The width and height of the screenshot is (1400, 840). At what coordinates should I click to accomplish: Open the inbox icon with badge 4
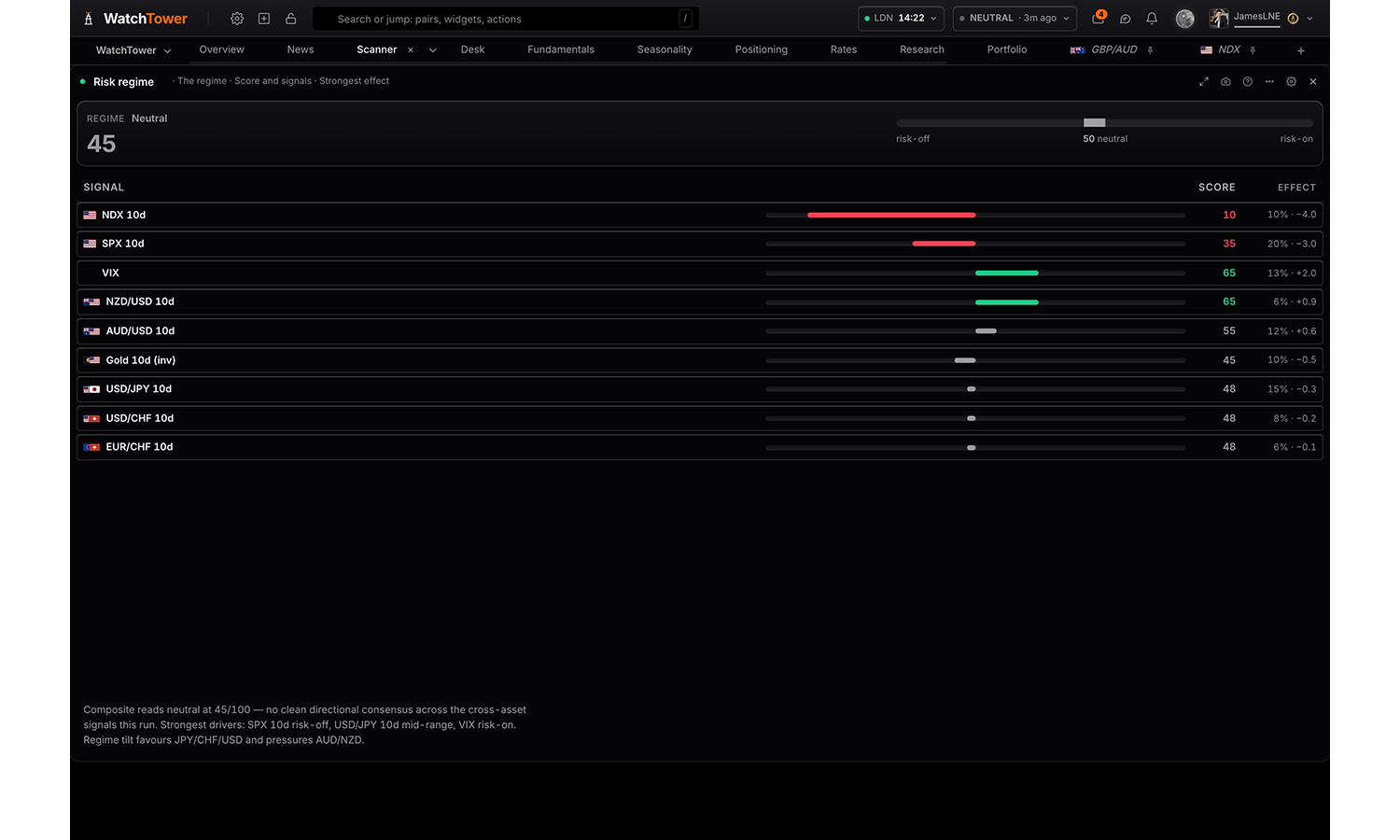[1099, 18]
